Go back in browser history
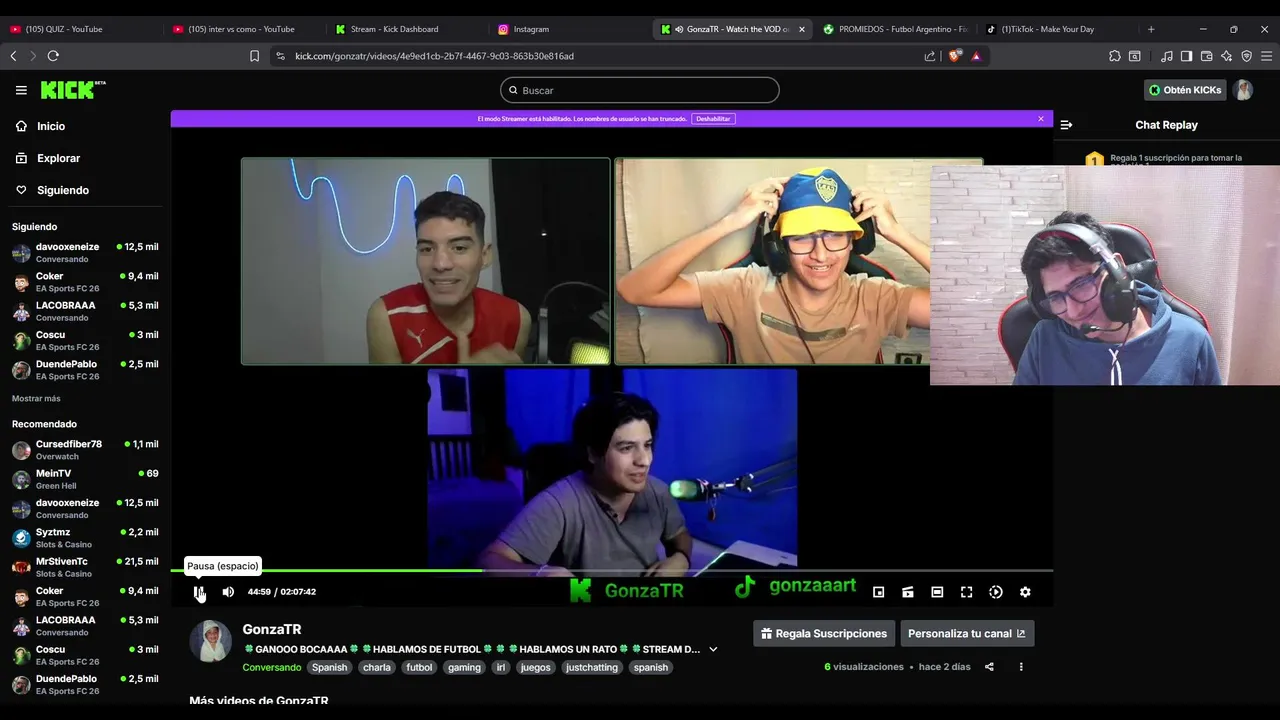Viewport: 1280px width, 720px height. pyautogui.click(x=13, y=56)
